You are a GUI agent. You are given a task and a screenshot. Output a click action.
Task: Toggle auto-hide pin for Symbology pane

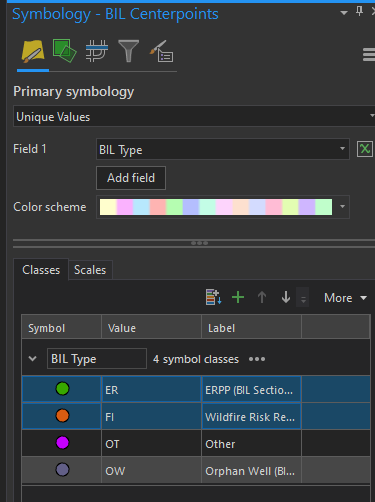point(359,11)
